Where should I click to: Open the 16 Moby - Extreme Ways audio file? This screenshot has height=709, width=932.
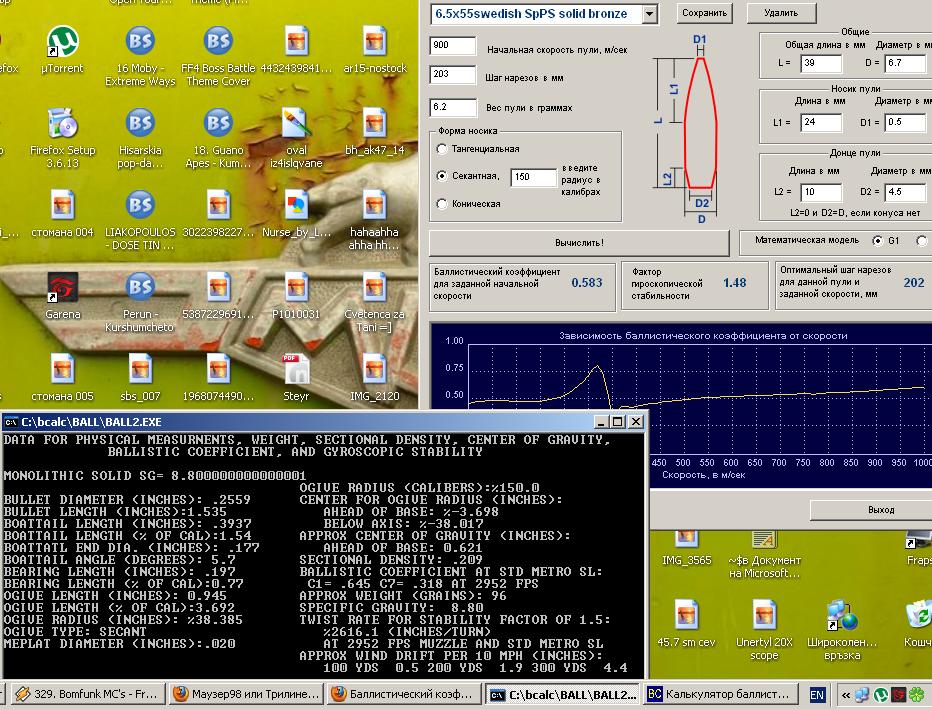point(140,43)
